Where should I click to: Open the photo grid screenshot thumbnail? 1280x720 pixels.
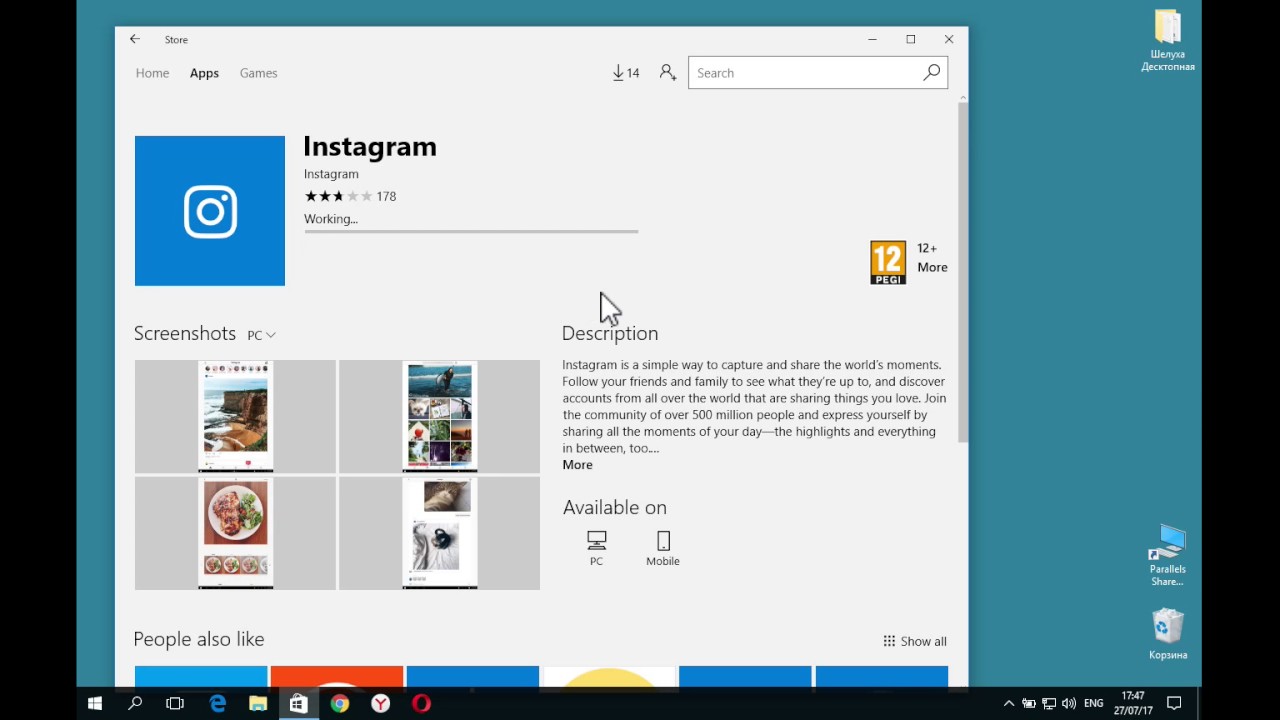[x=439, y=416]
